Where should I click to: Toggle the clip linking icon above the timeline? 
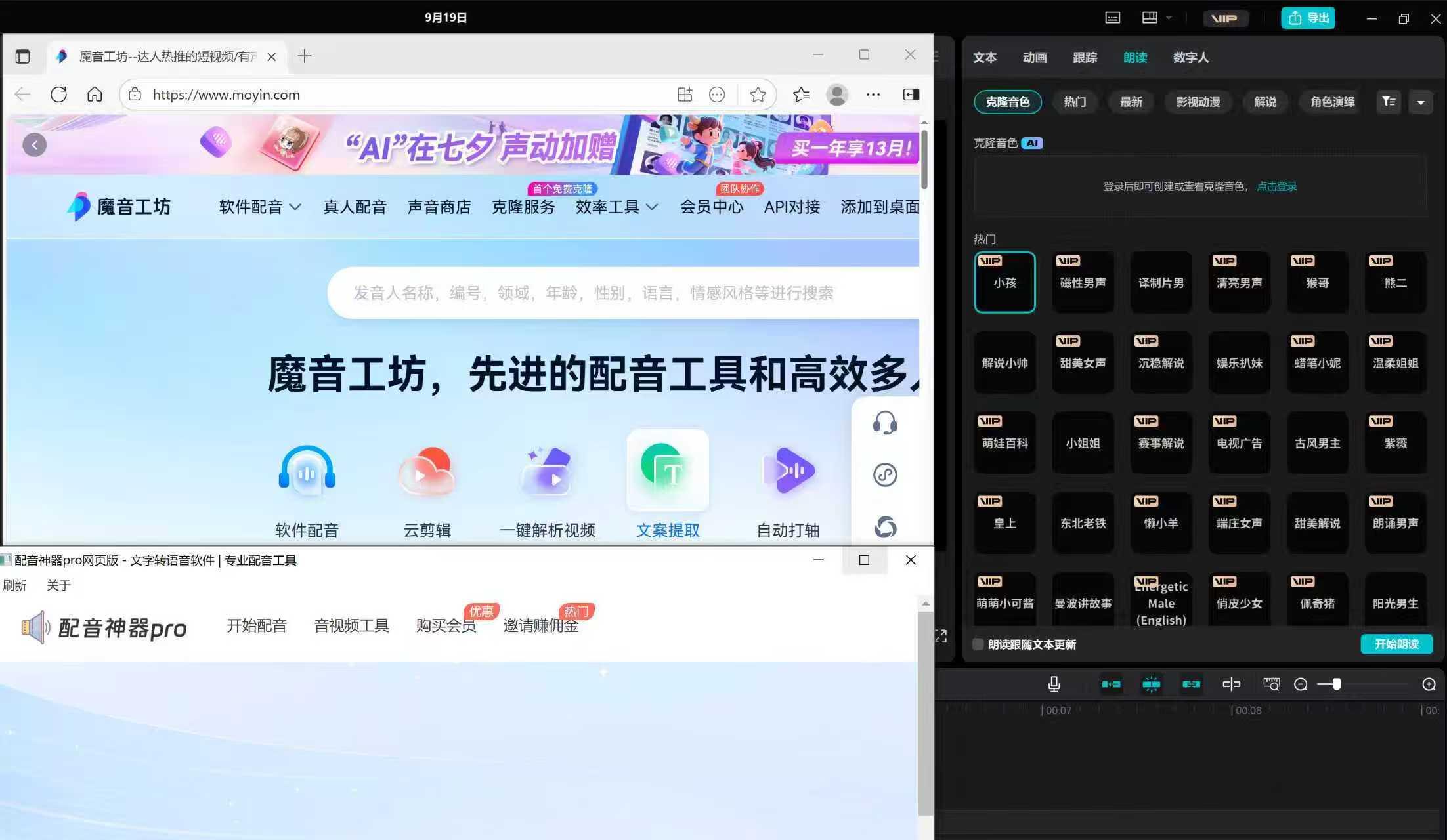[1191, 684]
